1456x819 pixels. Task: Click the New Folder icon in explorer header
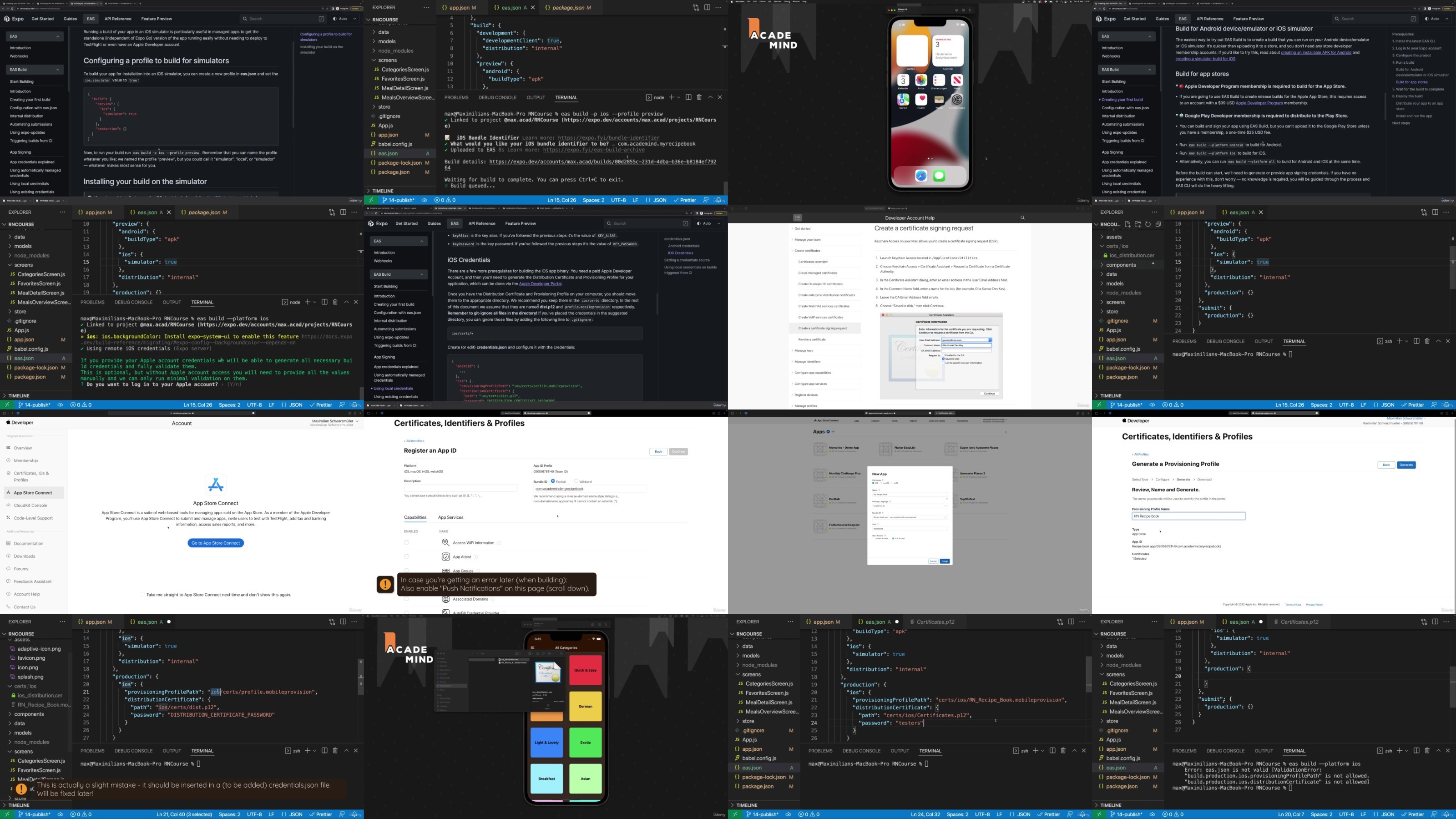coord(1138,224)
